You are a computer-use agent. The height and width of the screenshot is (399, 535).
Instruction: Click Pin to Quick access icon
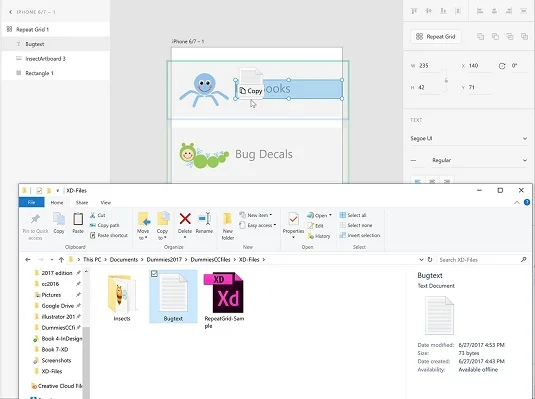click(x=35, y=219)
